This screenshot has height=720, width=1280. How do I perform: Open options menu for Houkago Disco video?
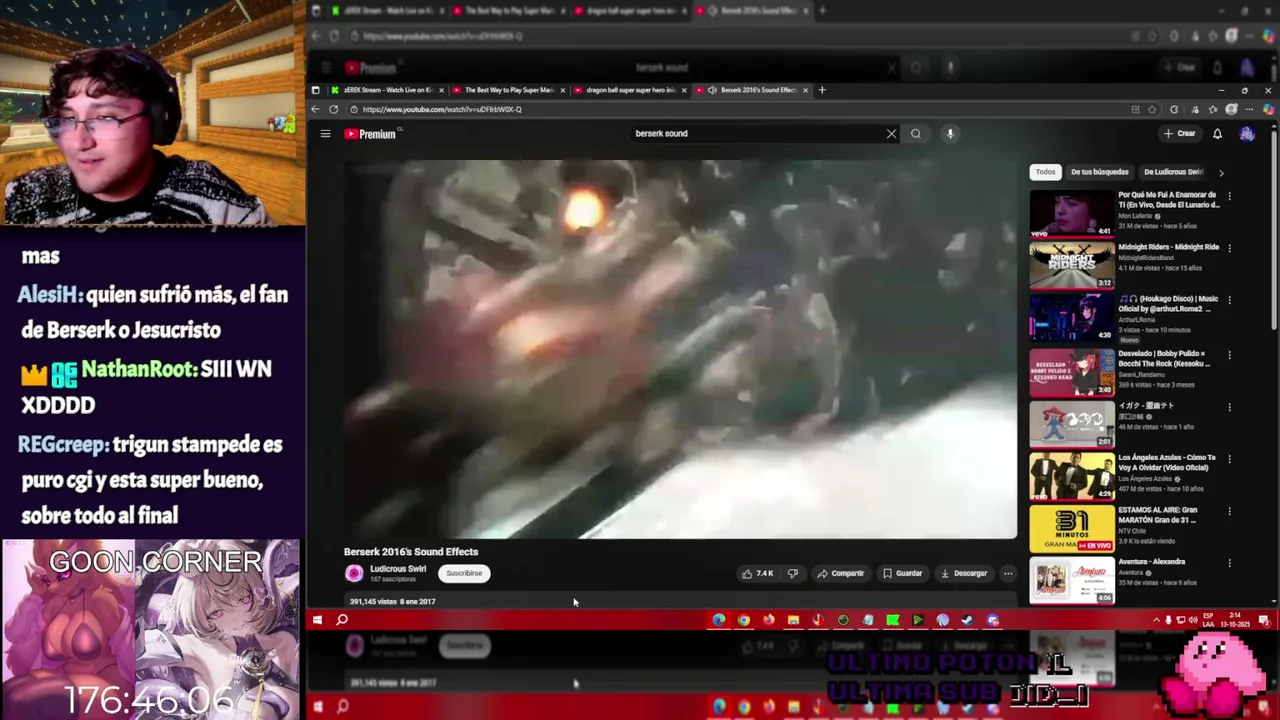(1229, 300)
